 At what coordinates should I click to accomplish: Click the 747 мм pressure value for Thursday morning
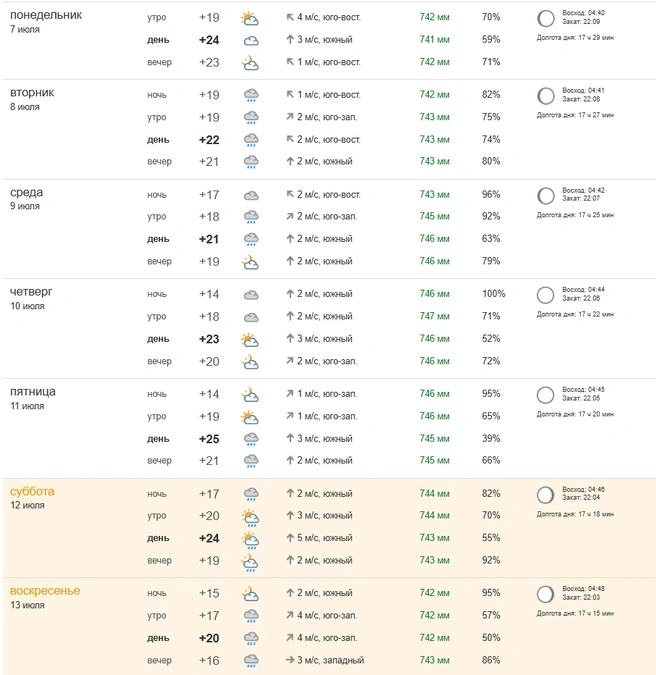click(434, 316)
